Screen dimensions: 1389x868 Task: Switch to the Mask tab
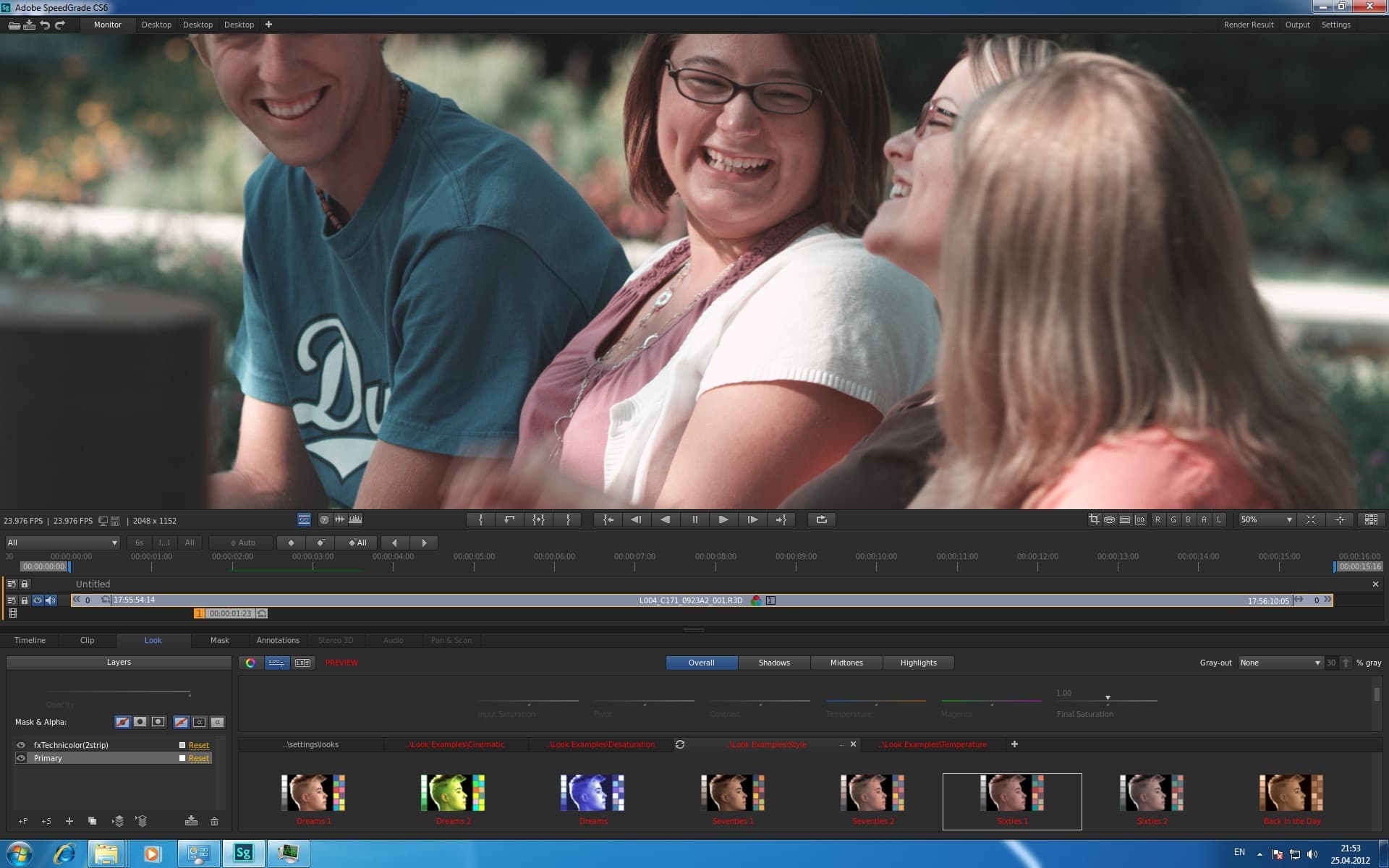tap(219, 640)
